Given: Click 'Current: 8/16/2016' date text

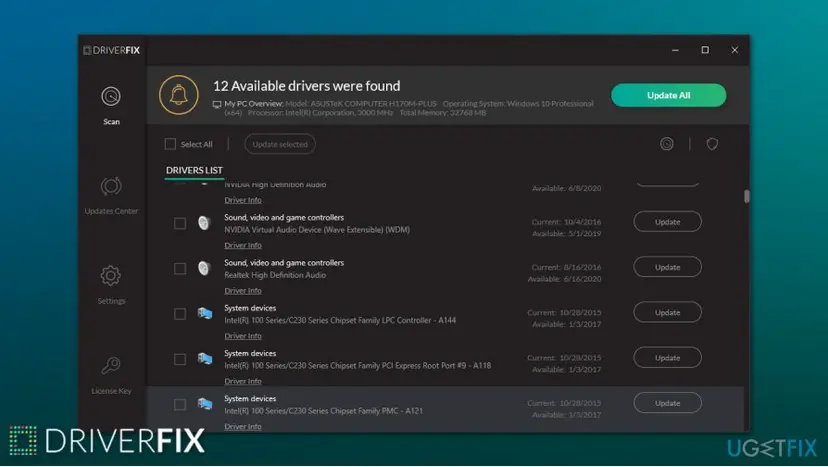Looking at the screenshot, I should (x=566, y=267).
